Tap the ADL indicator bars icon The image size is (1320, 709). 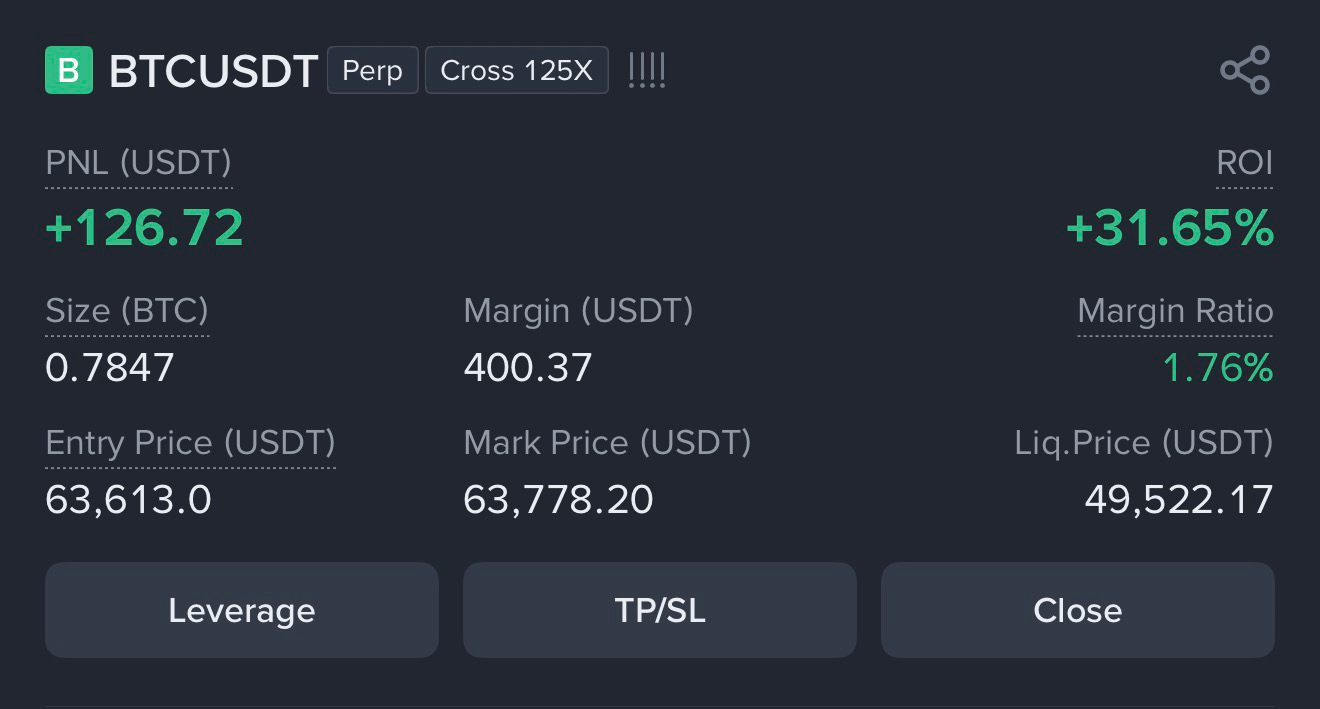tap(647, 70)
